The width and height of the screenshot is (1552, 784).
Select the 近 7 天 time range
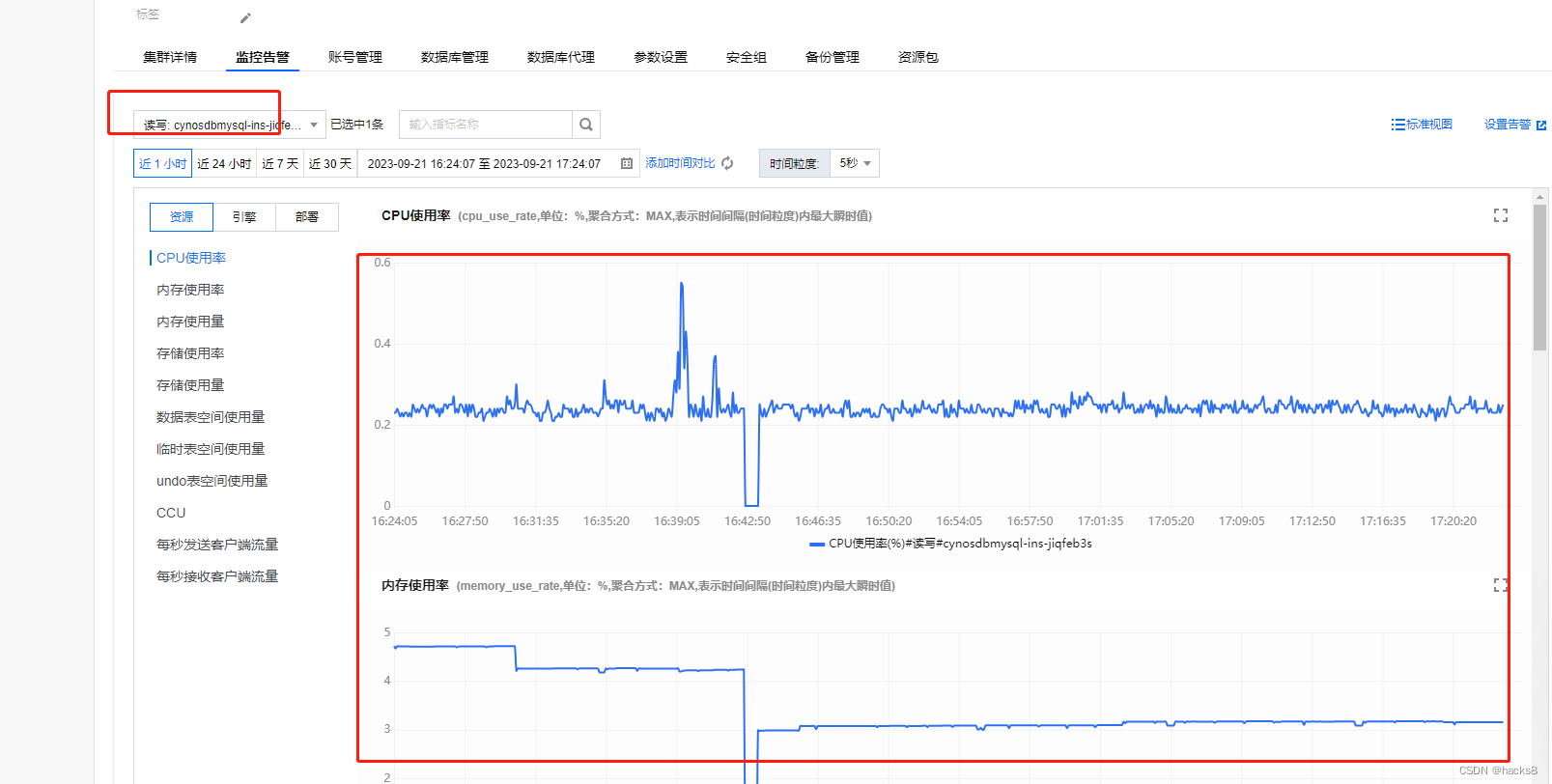(280, 164)
